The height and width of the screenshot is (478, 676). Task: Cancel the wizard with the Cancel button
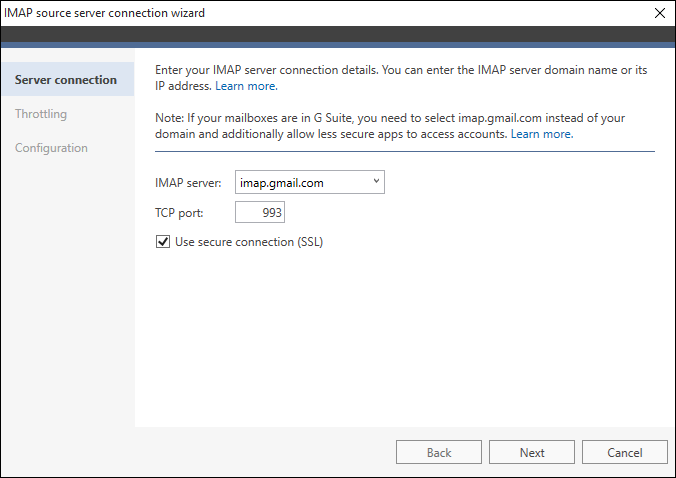pyautogui.click(x=625, y=452)
